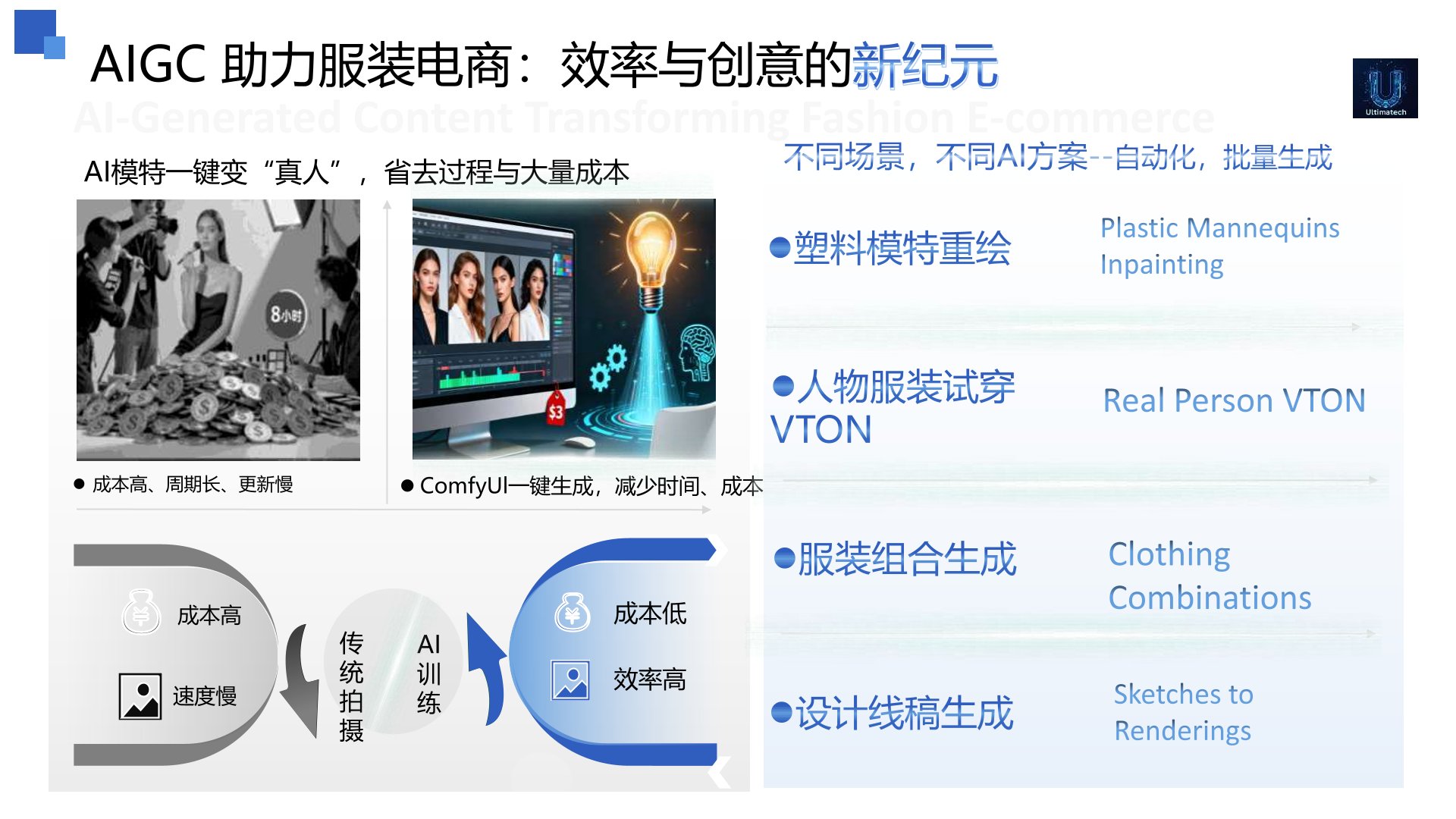This screenshot has width=1456, height=819.
Task: Click the 塑料模特重绘 bullet heading
Action: tap(890, 248)
